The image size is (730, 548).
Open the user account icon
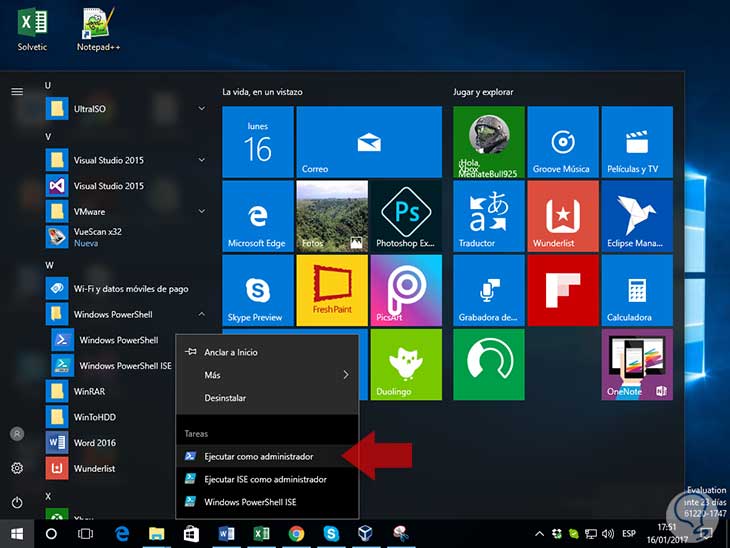click(x=17, y=434)
